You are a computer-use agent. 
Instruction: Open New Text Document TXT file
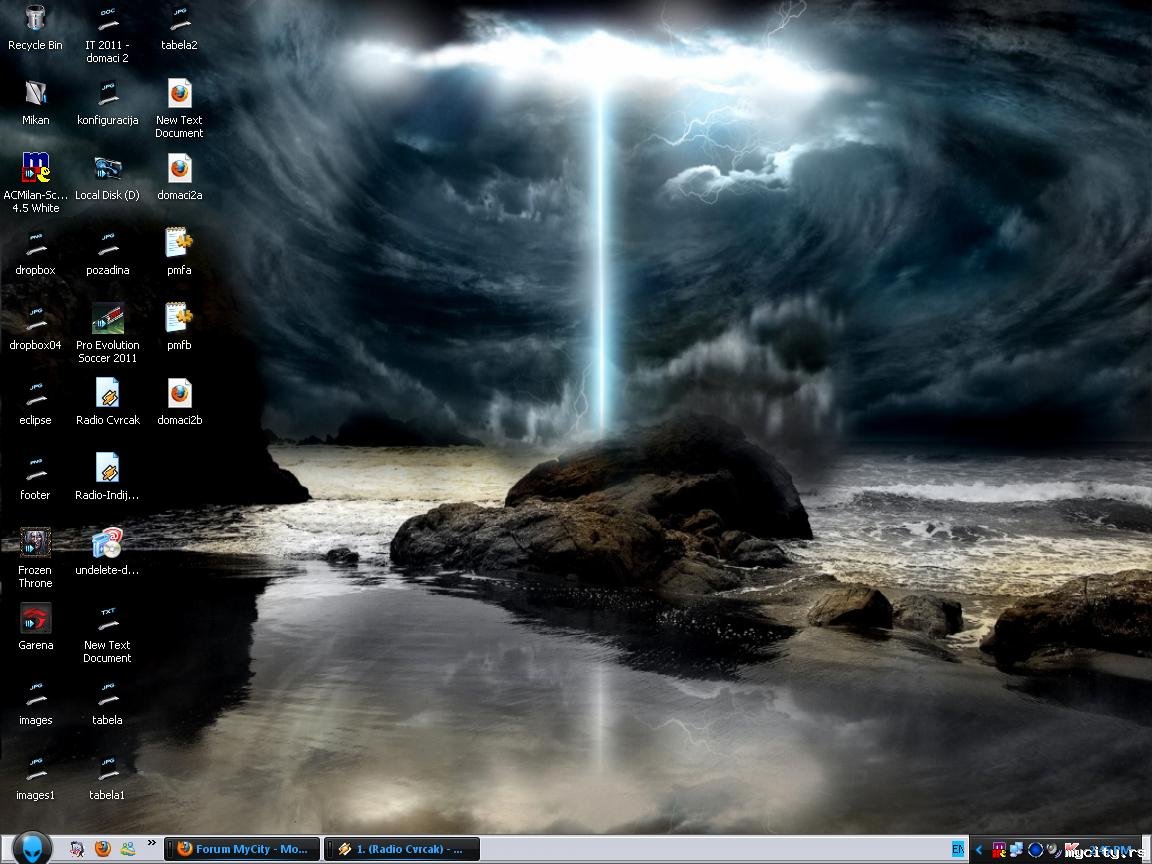pos(107,633)
